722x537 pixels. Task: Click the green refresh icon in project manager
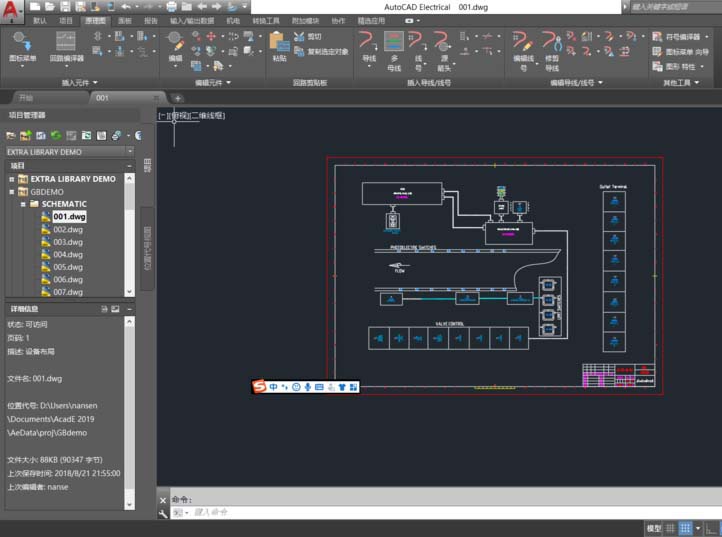tap(57, 135)
